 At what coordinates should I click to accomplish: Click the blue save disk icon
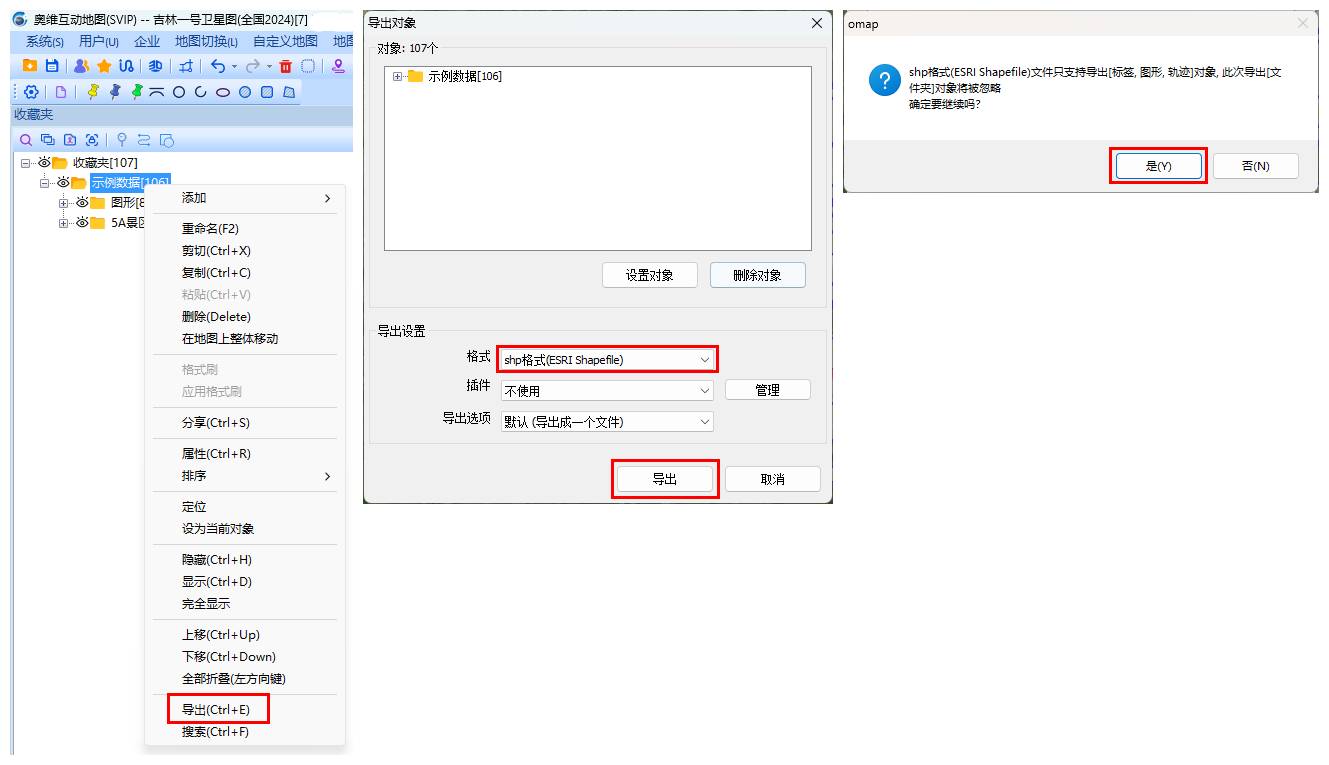(52, 66)
